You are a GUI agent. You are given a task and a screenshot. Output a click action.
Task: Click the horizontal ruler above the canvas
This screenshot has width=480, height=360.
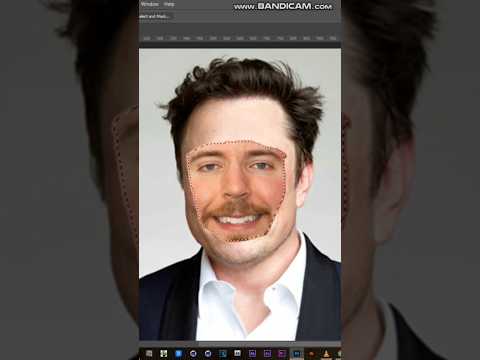tap(240, 38)
